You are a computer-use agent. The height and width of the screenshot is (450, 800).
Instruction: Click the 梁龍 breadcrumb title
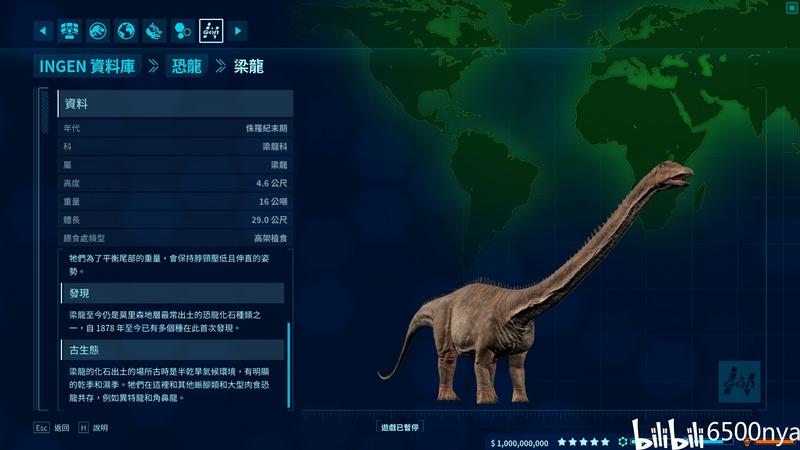coord(248,66)
